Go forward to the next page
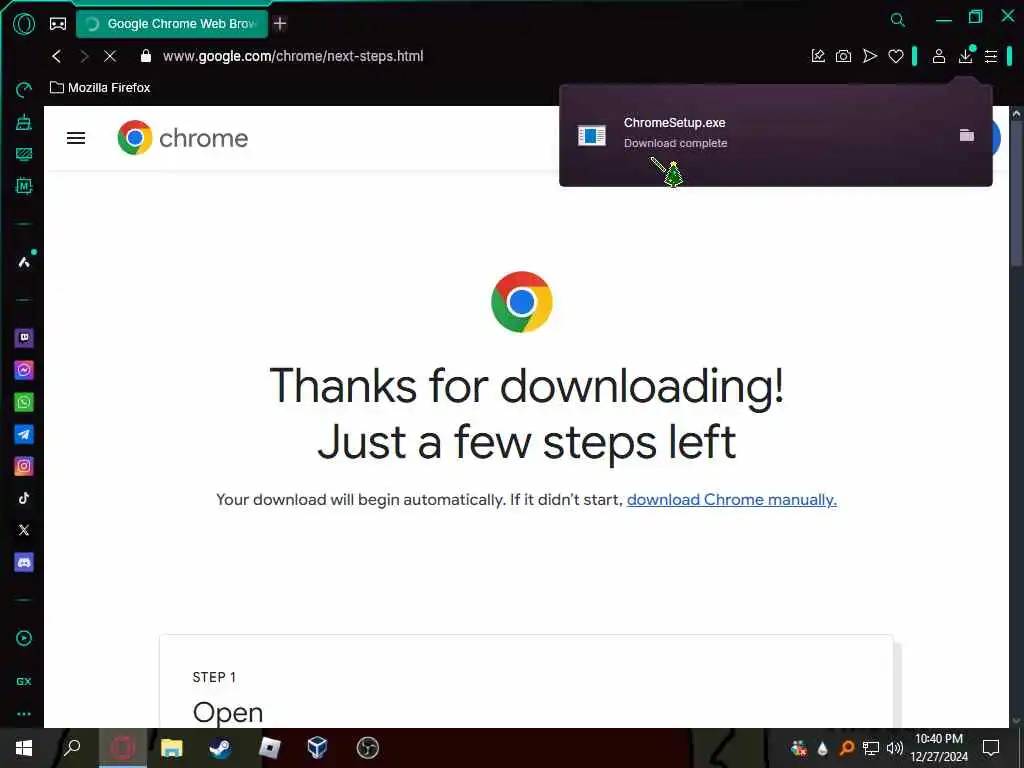1024x768 pixels. (x=84, y=56)
